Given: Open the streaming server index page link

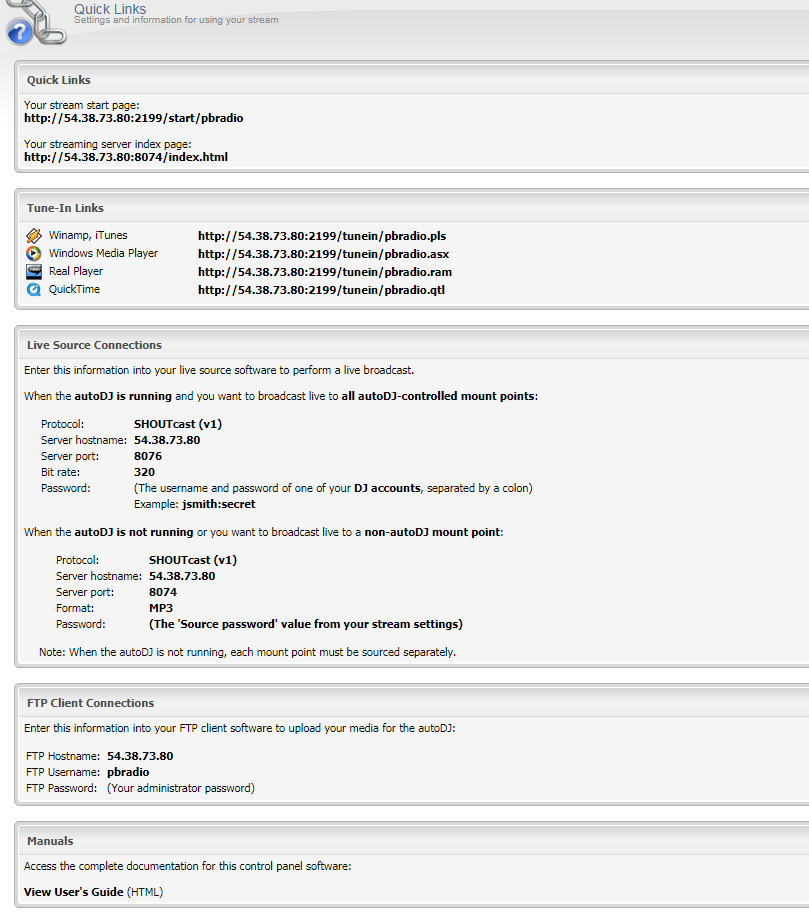Looking at the screenshot, I should click(x=126, y=157).
